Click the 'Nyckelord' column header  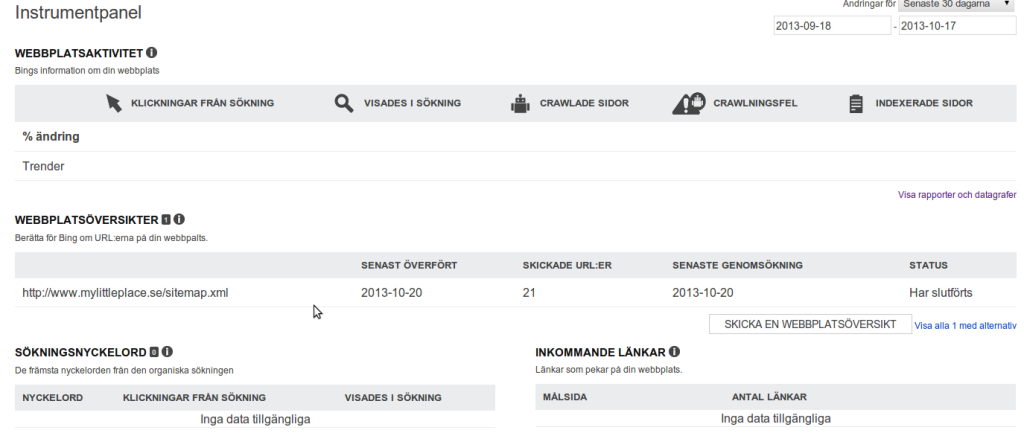coord(52,398)
